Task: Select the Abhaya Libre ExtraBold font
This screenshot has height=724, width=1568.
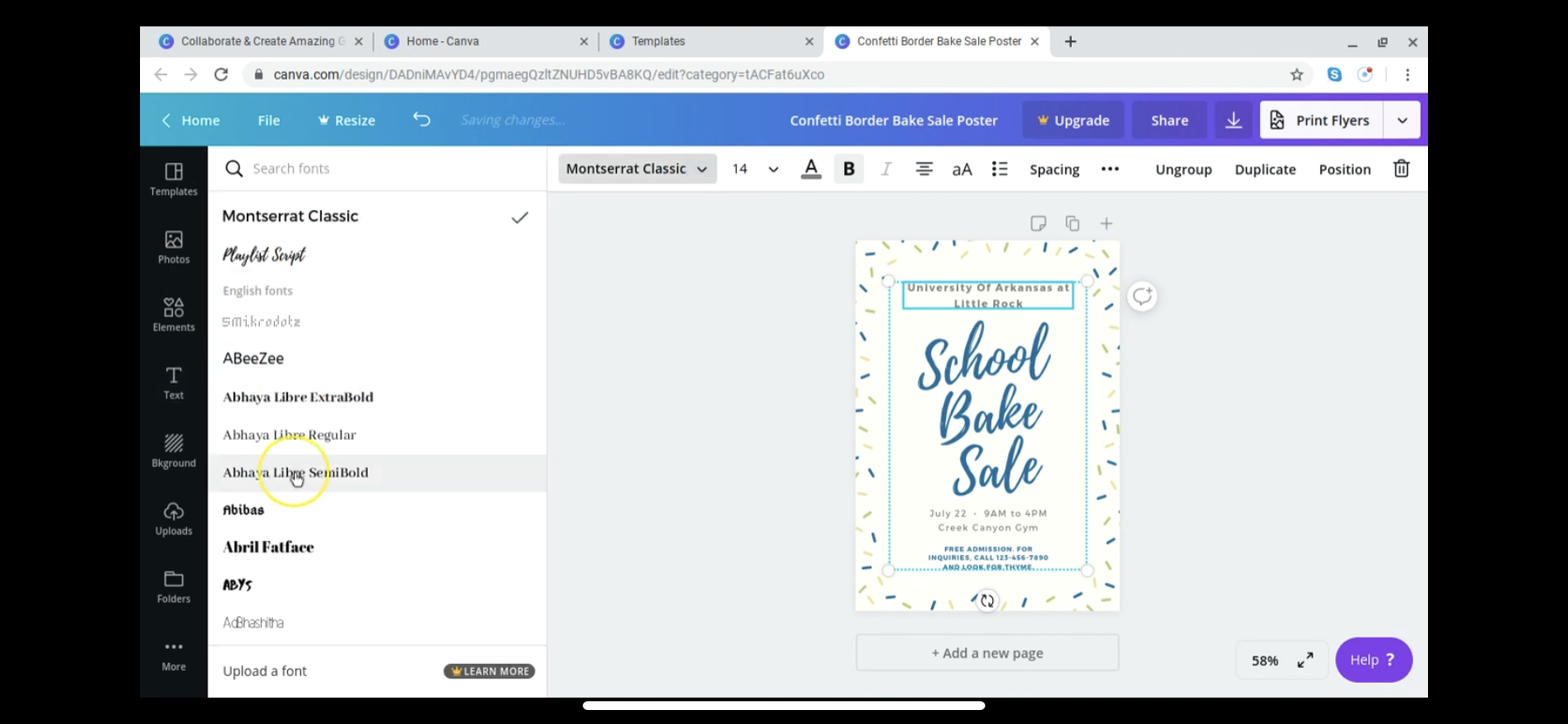Action: 376,397
